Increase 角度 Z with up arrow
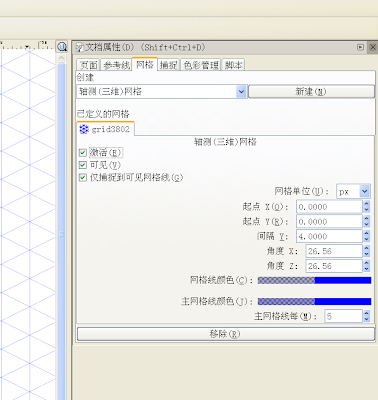 pos(367,263)
